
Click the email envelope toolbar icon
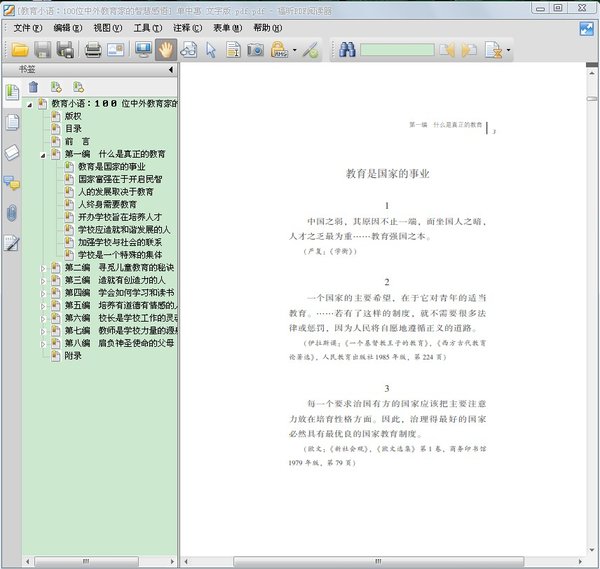pyautogui.click(x=116, y=50)
